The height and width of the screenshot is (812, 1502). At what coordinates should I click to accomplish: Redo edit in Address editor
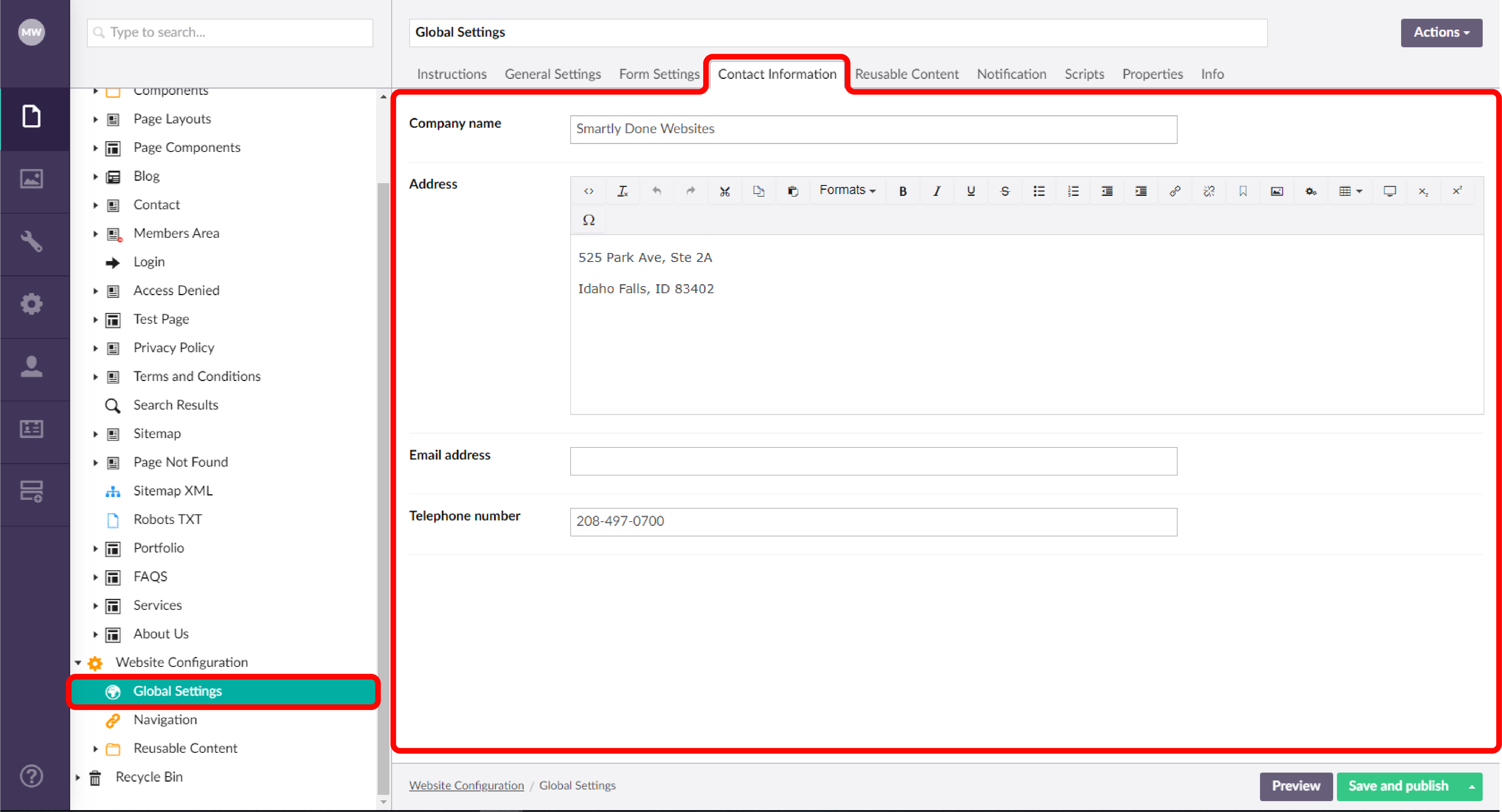690,191
